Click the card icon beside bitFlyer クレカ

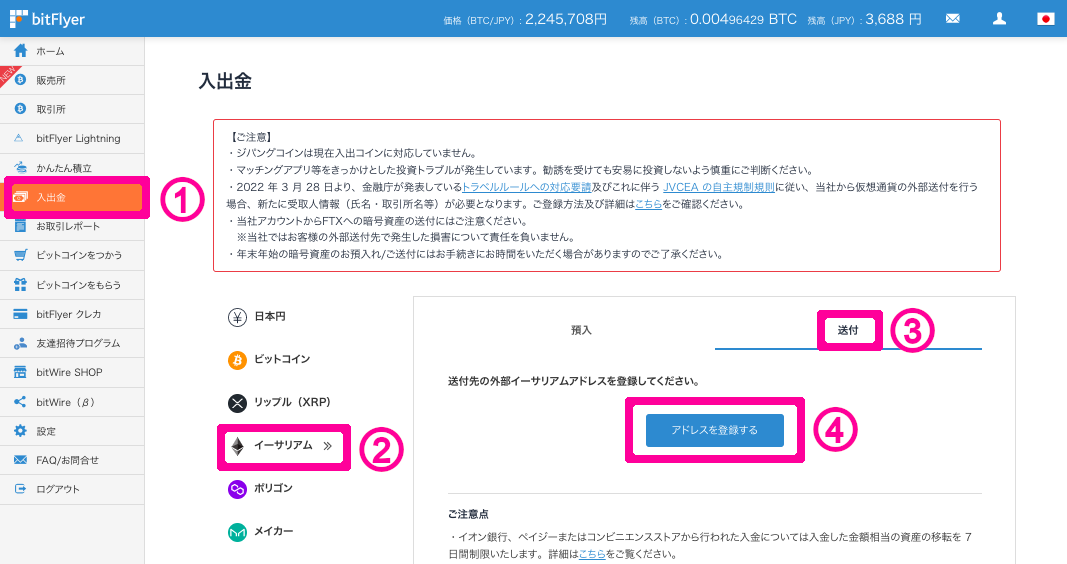click(x=20, y=314)
